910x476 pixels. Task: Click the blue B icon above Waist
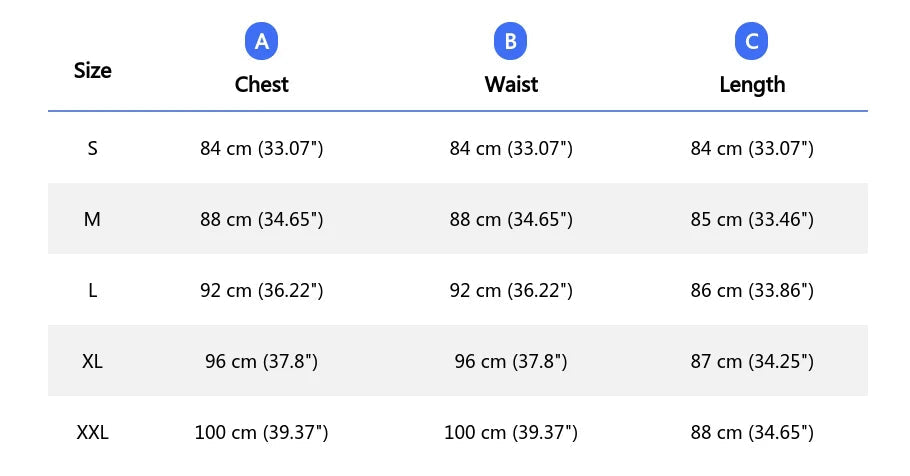[x=510, y=41]
